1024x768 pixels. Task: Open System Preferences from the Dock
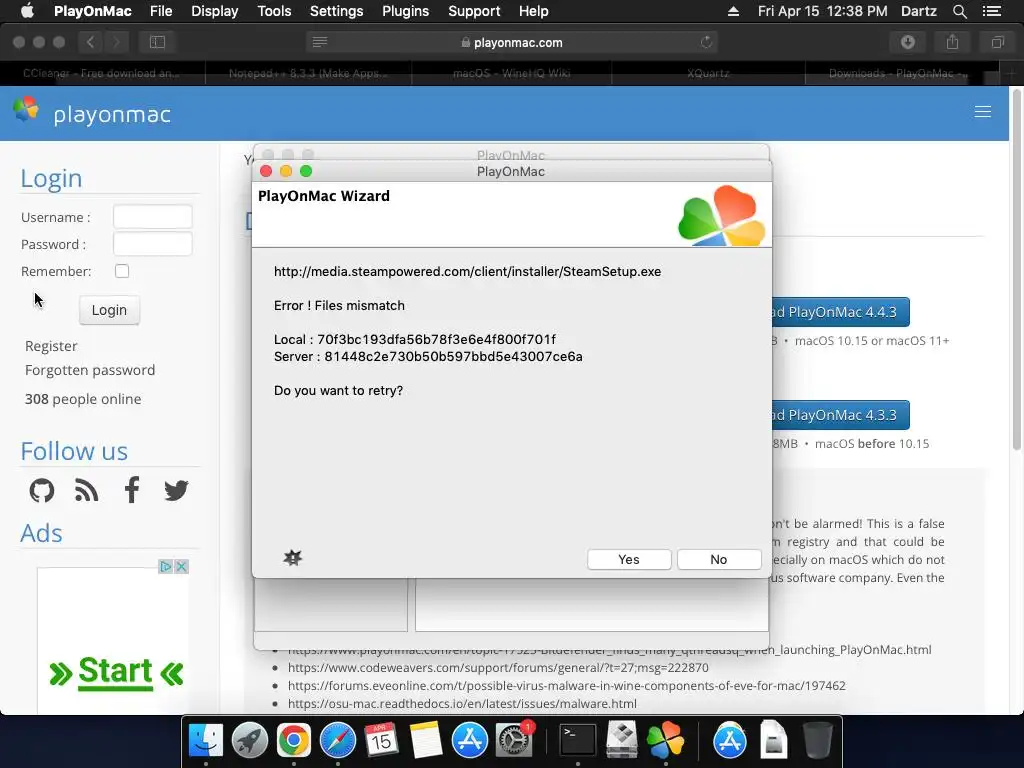coord(514,741)
